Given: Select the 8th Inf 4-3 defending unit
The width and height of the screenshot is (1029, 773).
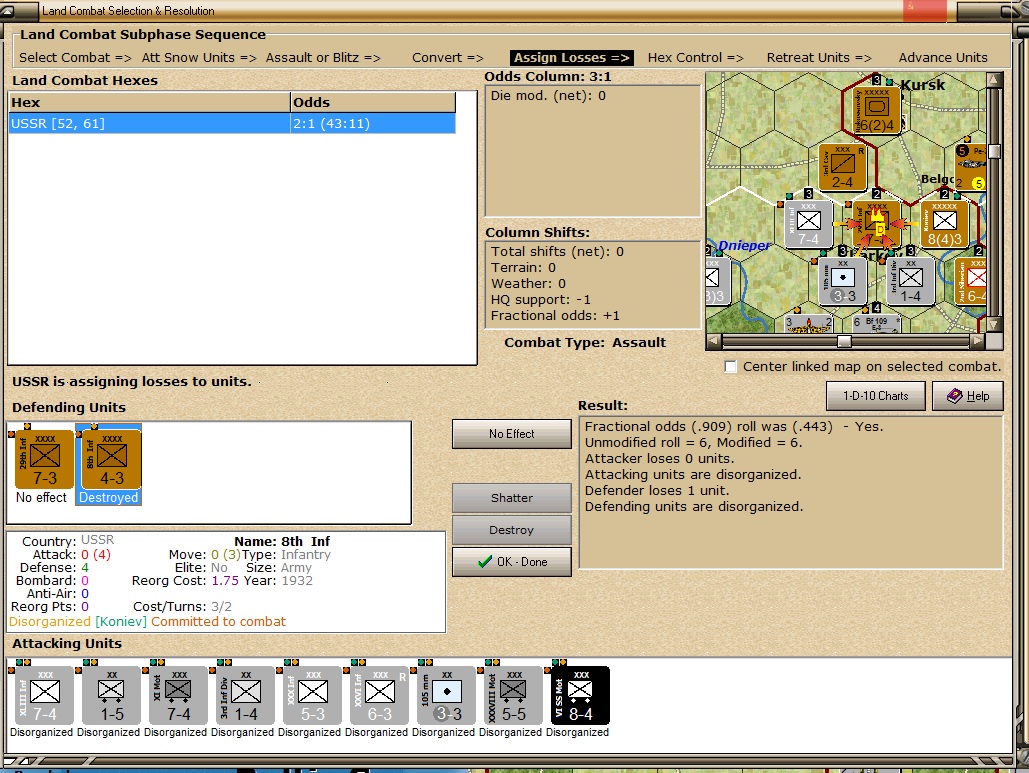Looking at the screenshot, I should tap(112, 459).
